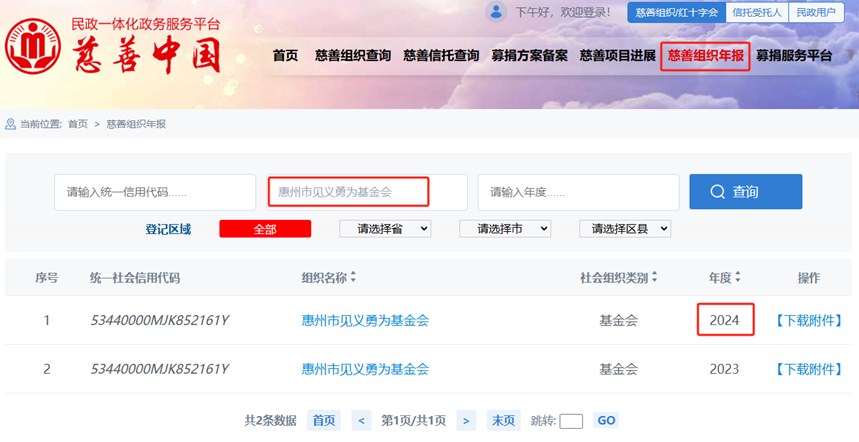Click the 慈善中国 red logo emblem
Viewport: 859px width, 442px height.
[x=33, y=47]
